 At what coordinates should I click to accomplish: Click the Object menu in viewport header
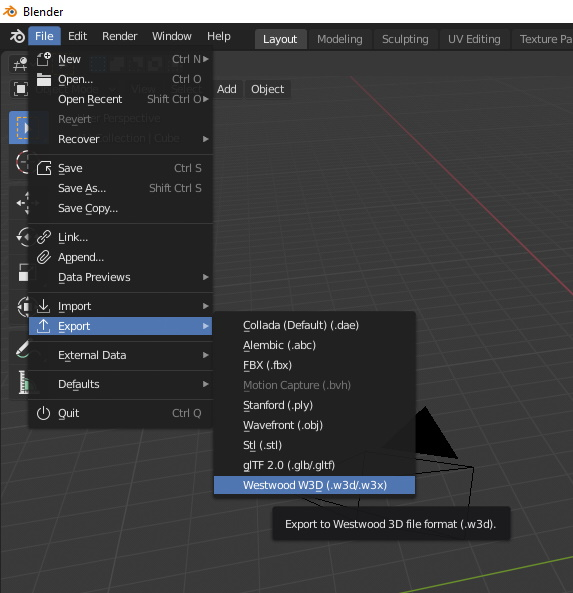coord(267,89)
